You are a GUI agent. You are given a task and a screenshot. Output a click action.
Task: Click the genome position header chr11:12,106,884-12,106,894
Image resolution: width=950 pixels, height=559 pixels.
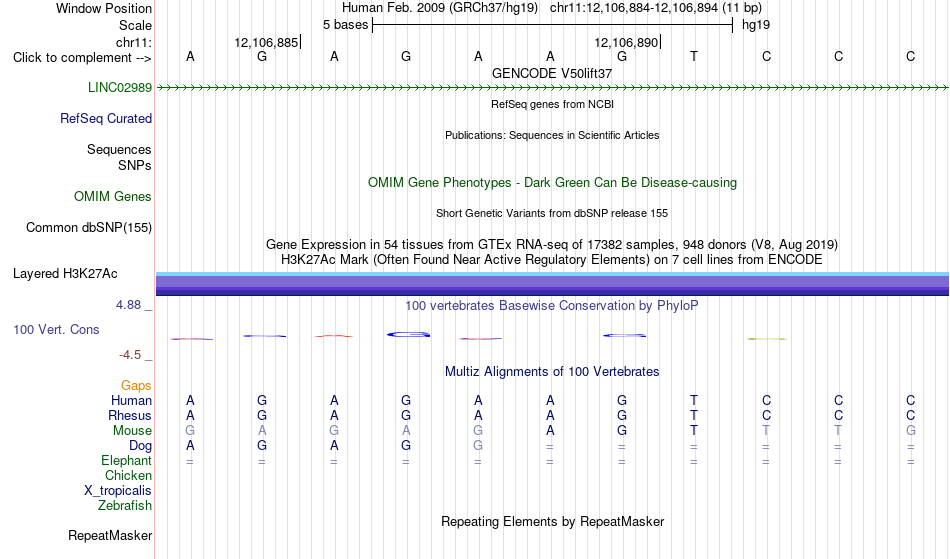coord(656,8)
